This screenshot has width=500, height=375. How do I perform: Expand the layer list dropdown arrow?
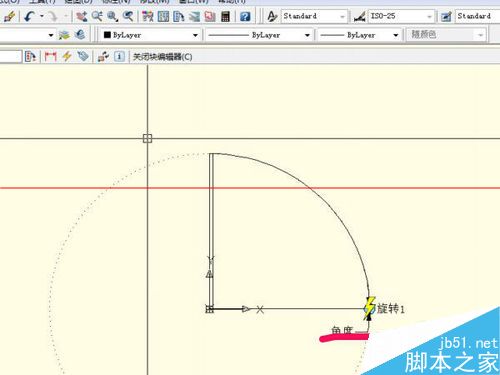pyautogui.click(x=51, y=35)
